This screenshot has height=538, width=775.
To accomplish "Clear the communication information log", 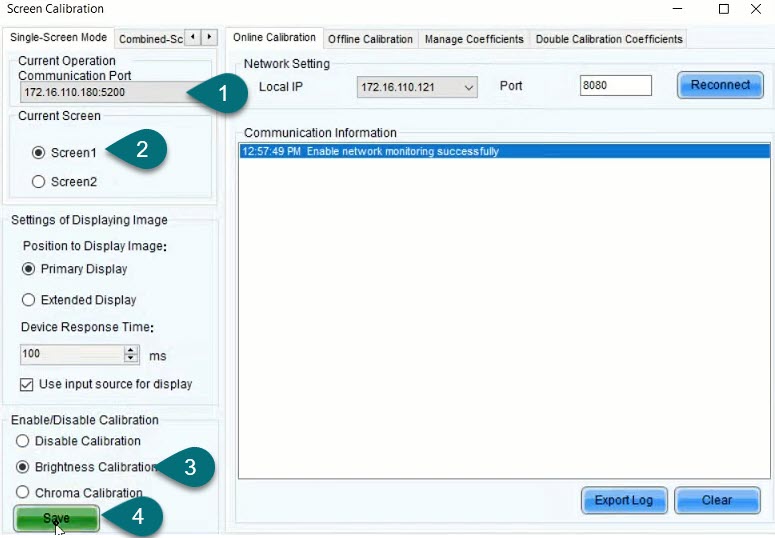I will pyautogui.click(x=717, y=500).
